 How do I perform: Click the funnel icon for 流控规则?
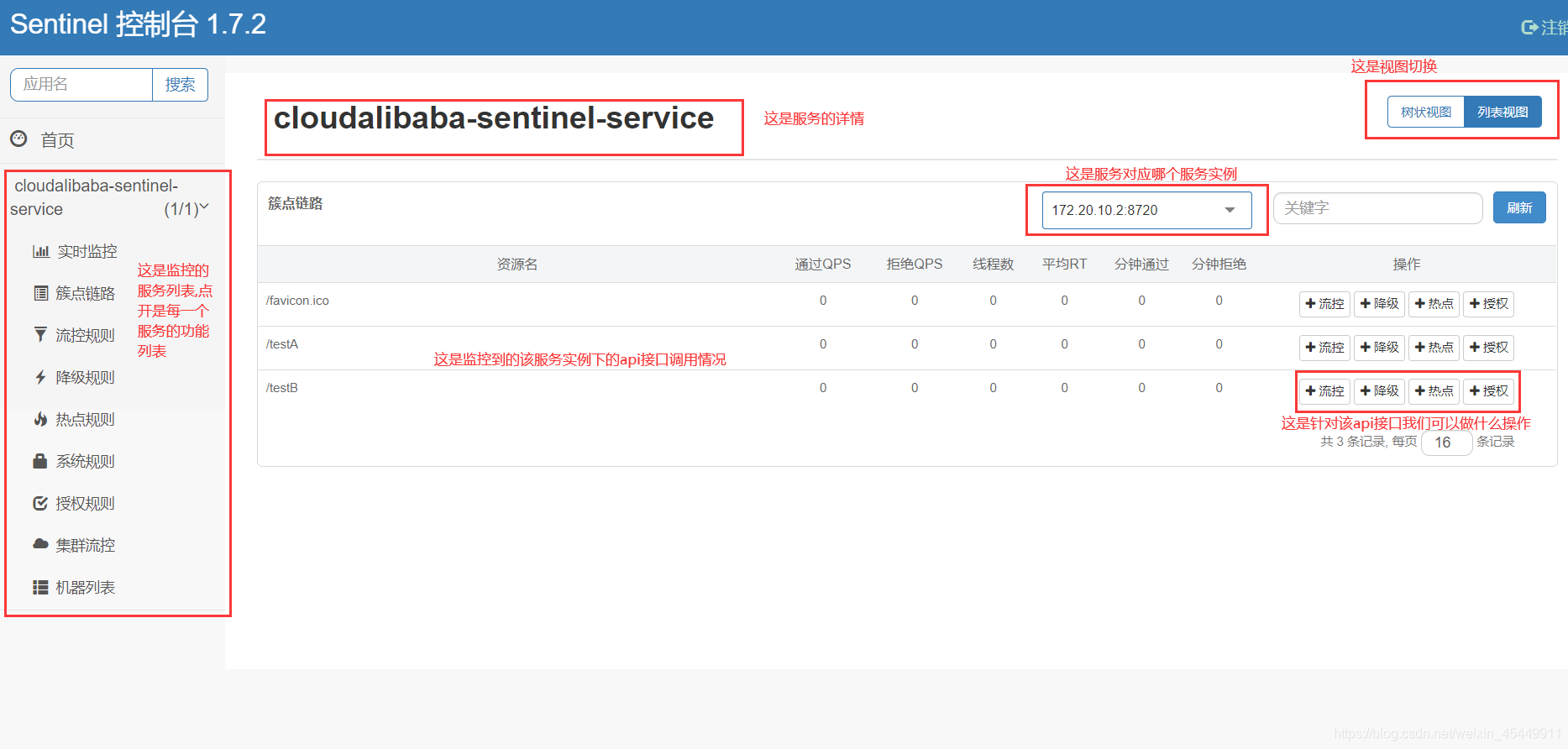(x=40, y=335)
